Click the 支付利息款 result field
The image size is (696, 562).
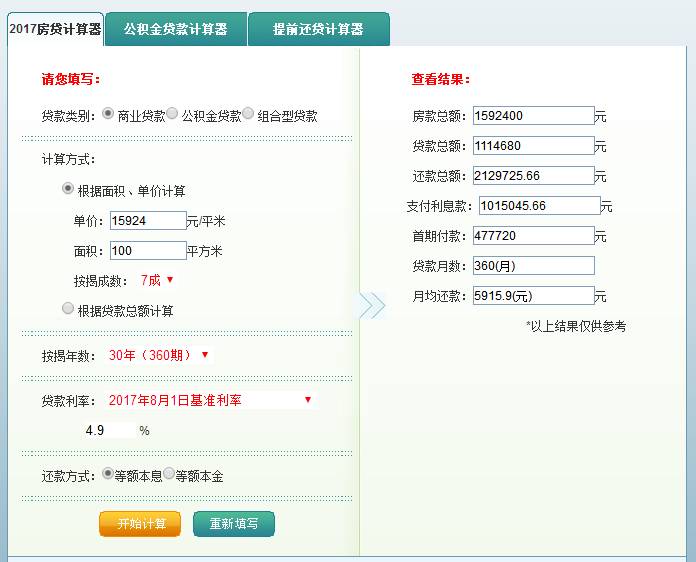(540, 206)
